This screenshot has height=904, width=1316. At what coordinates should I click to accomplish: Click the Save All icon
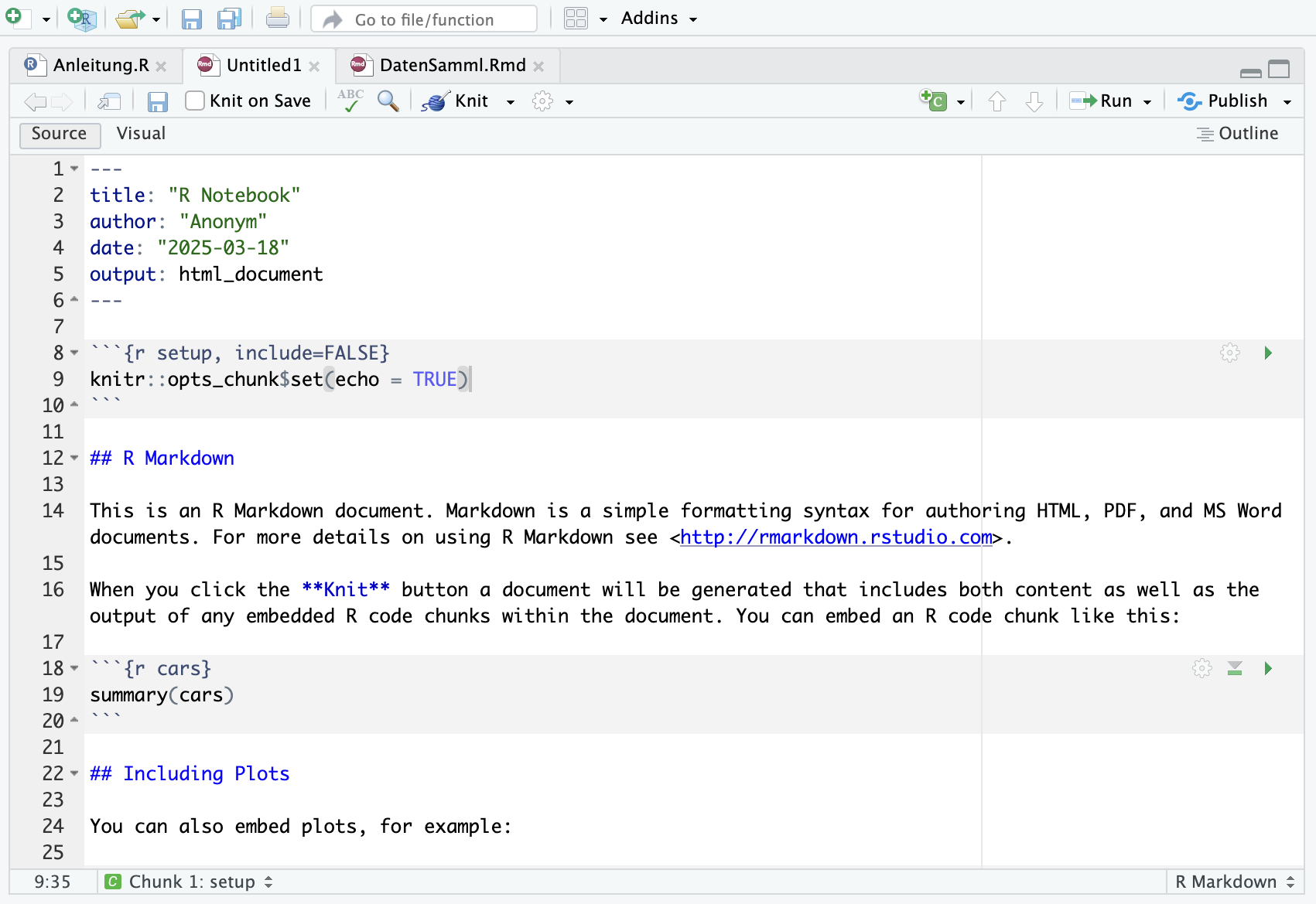(229, 19)
